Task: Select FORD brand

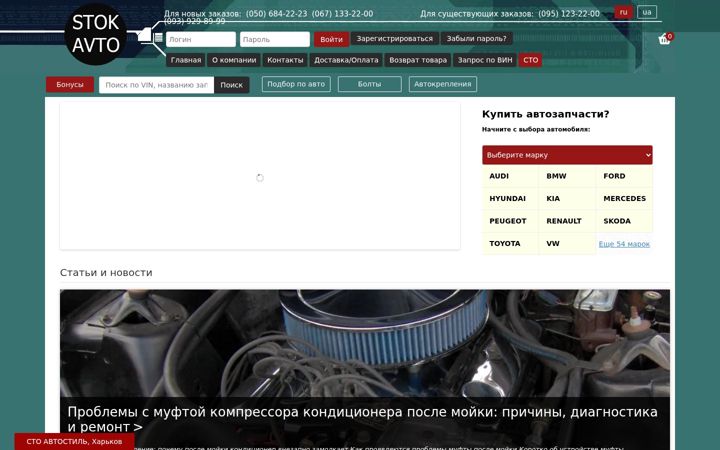Action: [x=614, y=176]
